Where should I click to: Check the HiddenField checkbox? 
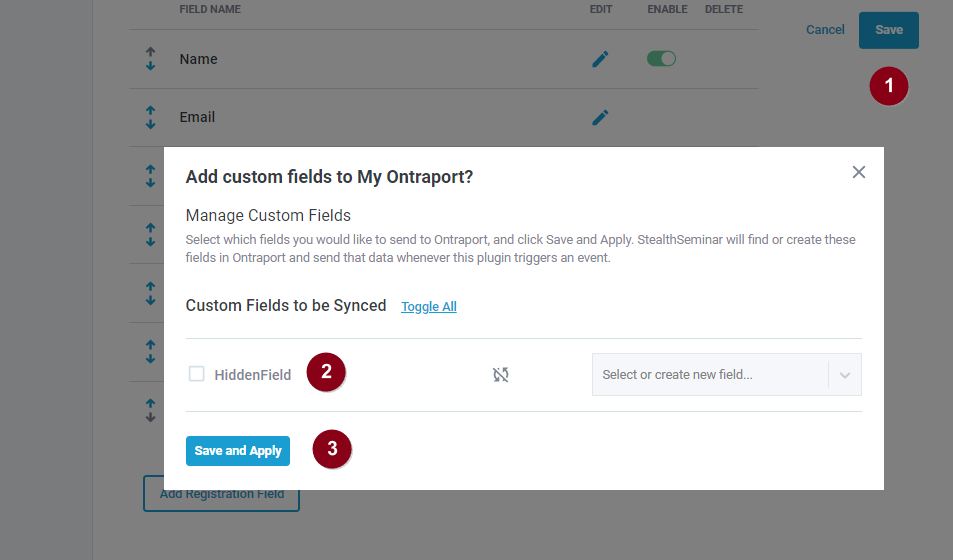click(x=196, y=373)
